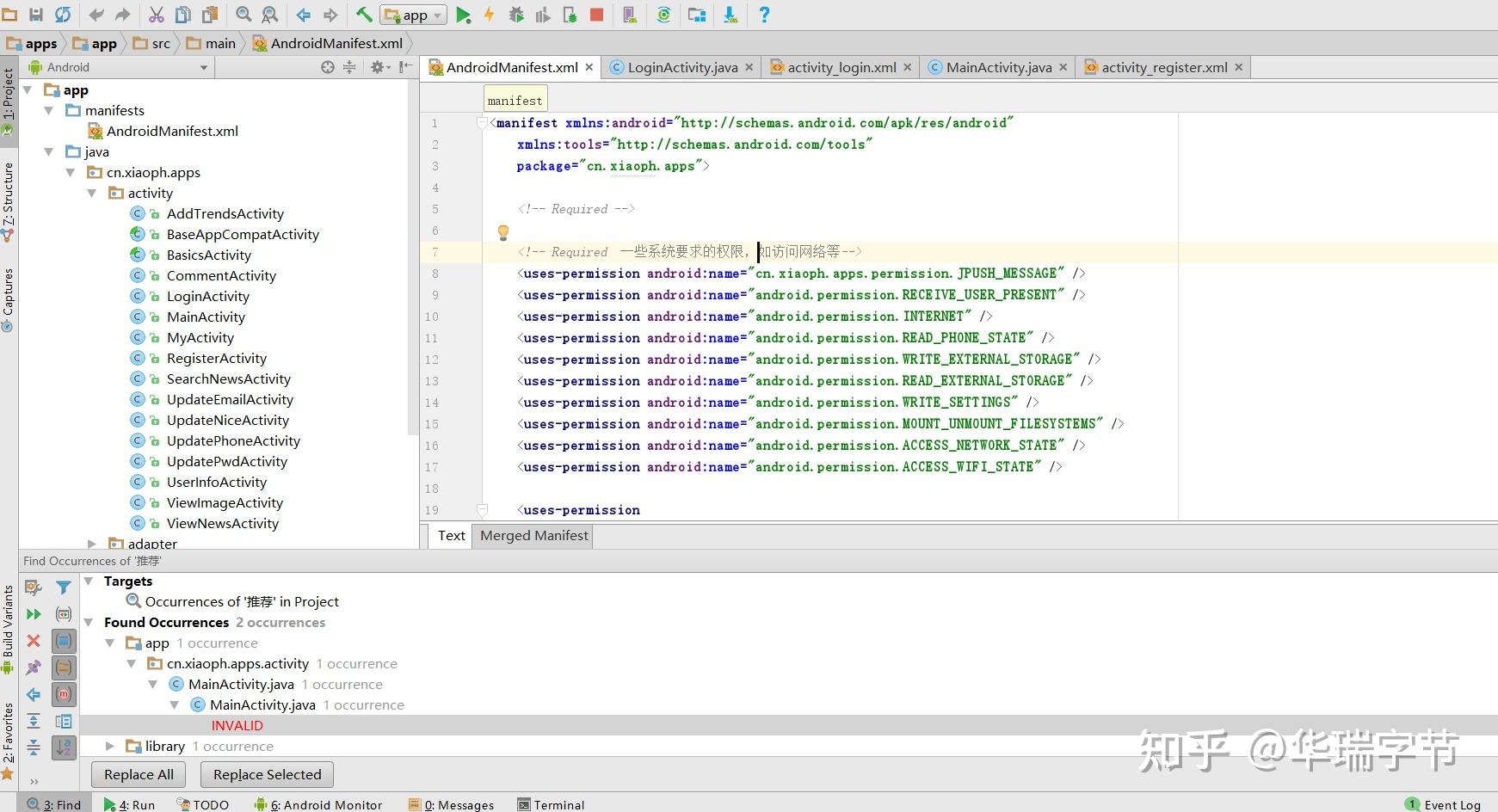Viewport: 1498px width, 812px height.
Task: Click the Replace All button
Action: tap(138, 774)
